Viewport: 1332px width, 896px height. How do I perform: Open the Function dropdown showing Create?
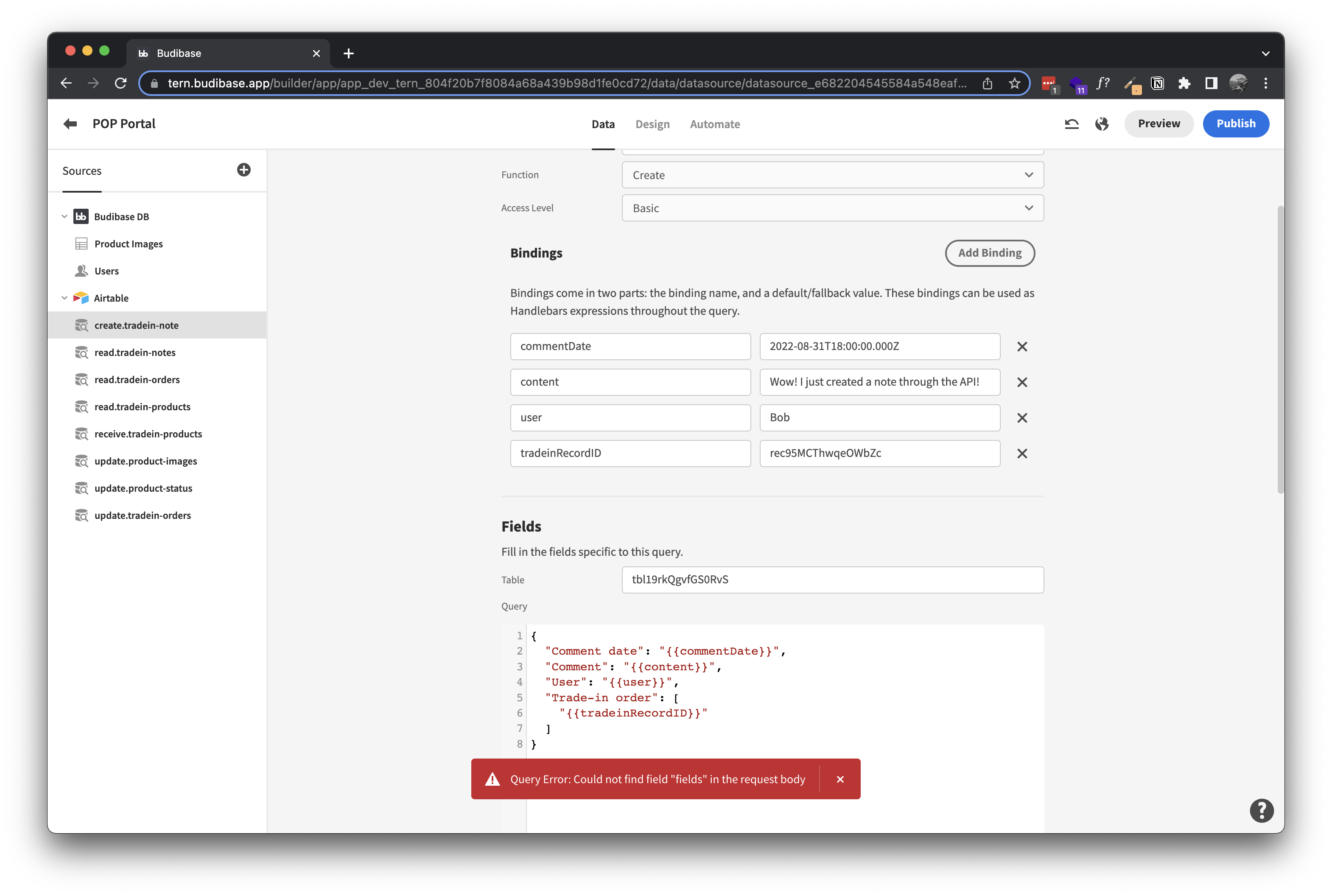pos(833,175)
